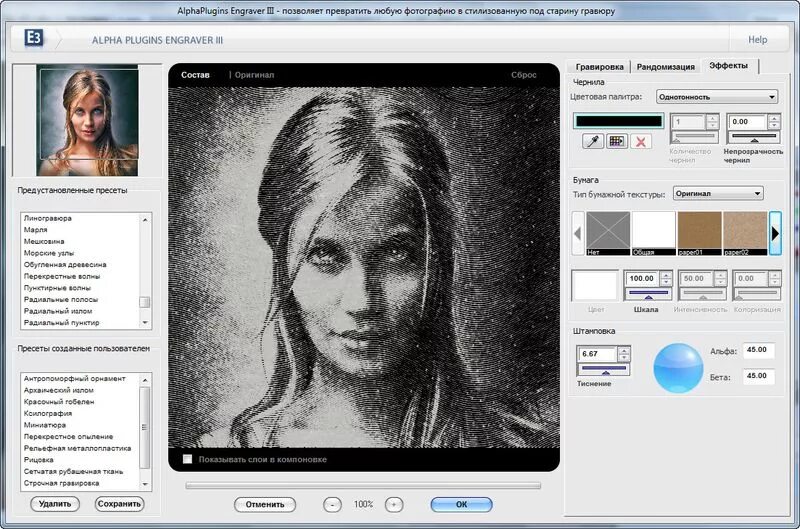
Task: Show the Состав preview view
Action: coord(195,75)
